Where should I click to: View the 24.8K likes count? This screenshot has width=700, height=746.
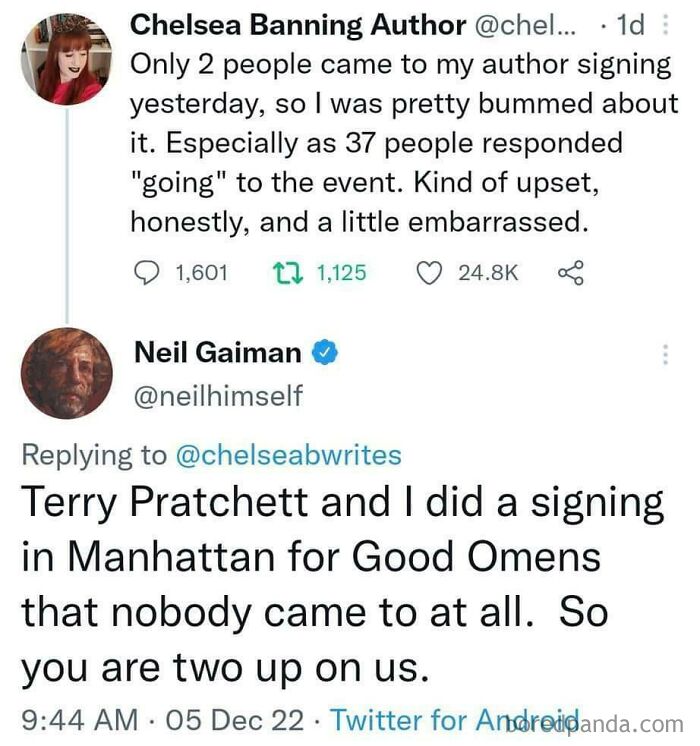click(488, 273)
